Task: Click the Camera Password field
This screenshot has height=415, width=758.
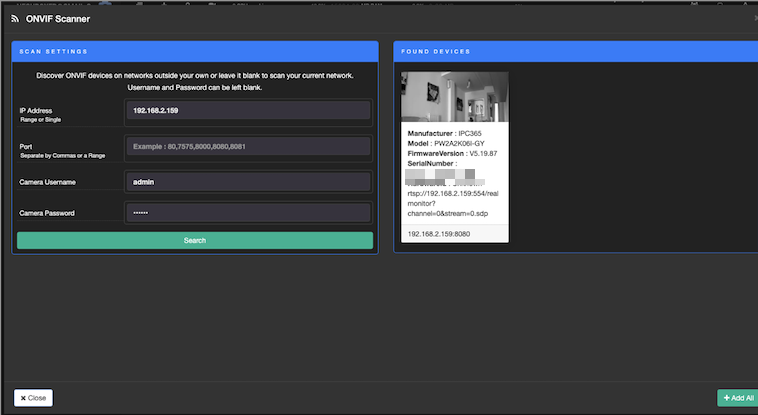Action: [248, 213]
